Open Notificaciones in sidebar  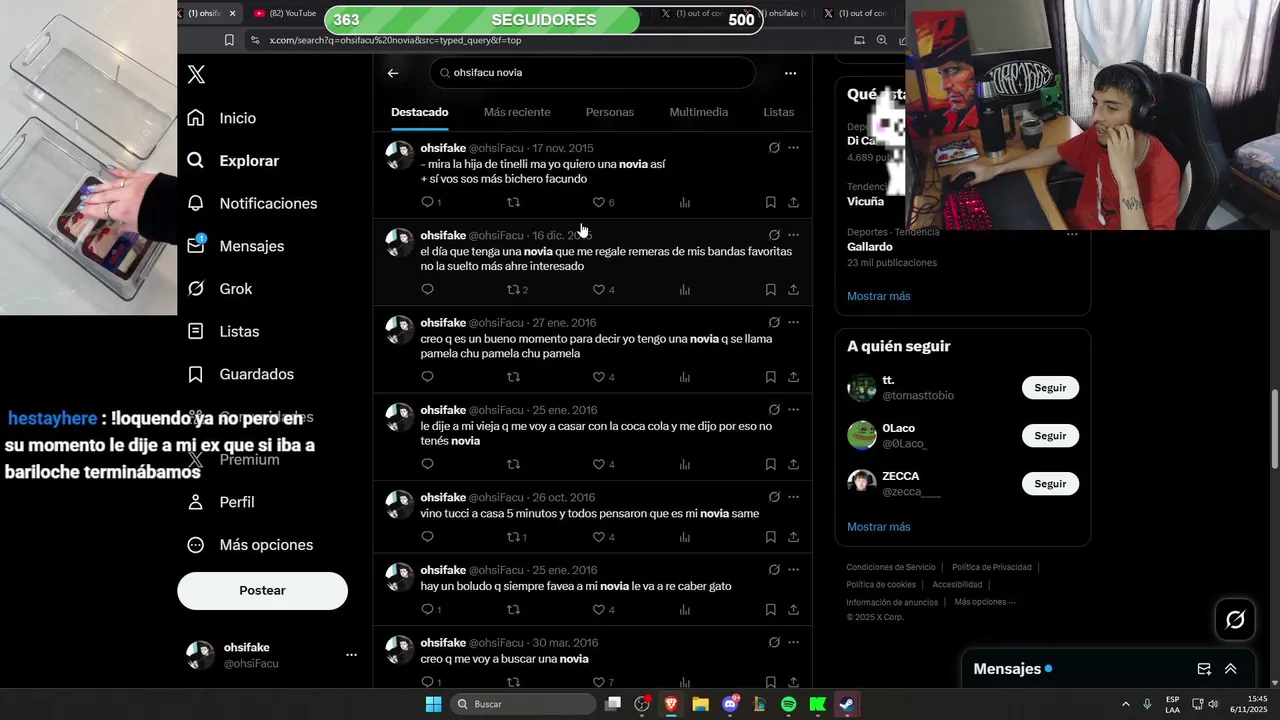click(x=252, y=203)
